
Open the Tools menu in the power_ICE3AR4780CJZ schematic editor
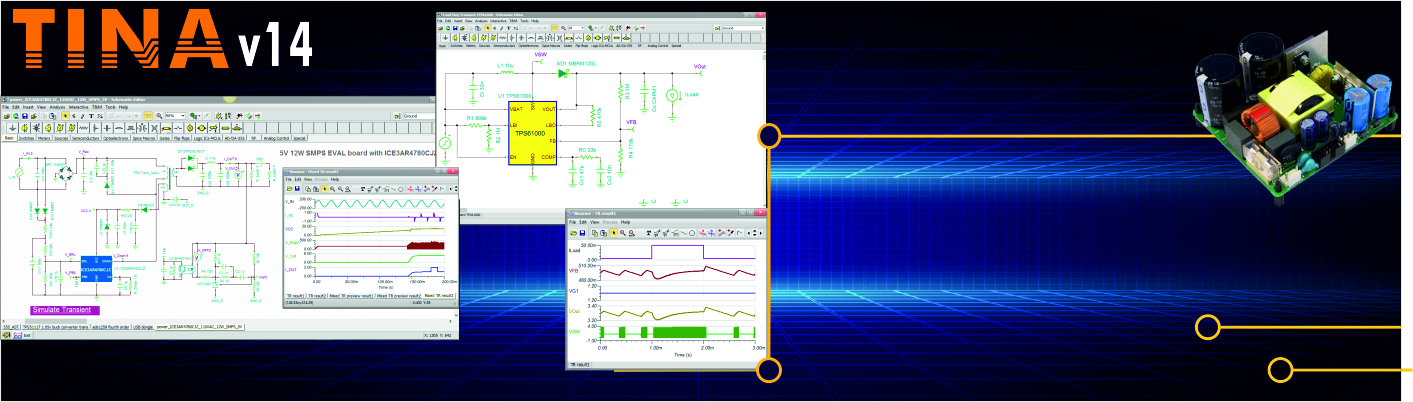pyautogui.click(x=110, y=107)
